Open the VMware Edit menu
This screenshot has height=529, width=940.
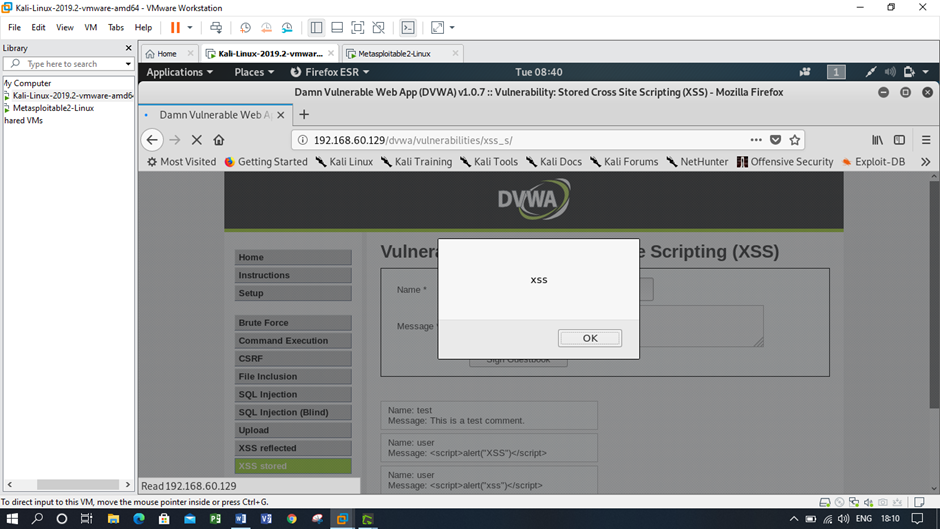click(x=38, y=28)
